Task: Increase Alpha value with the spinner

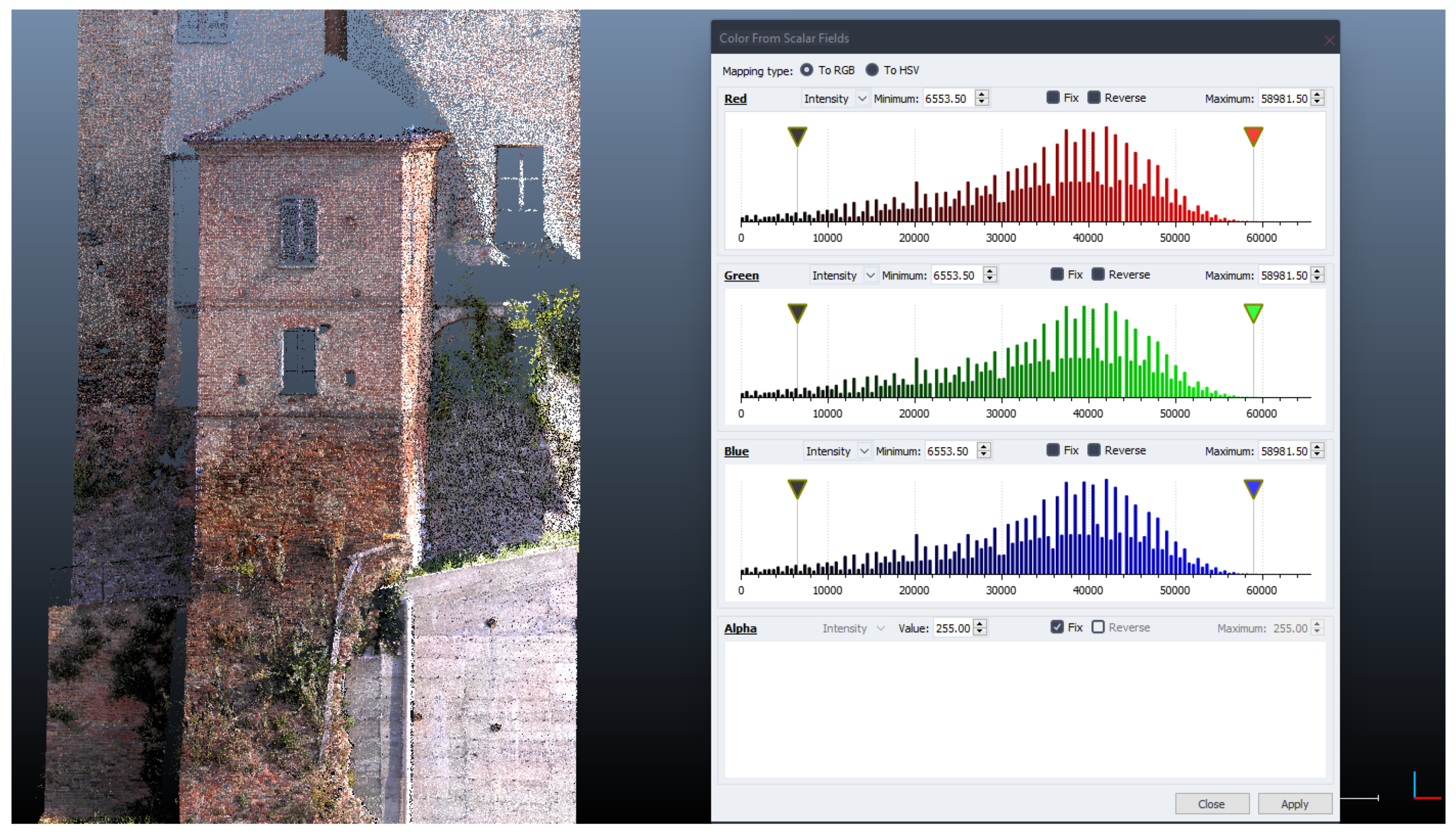Action: 980,624
